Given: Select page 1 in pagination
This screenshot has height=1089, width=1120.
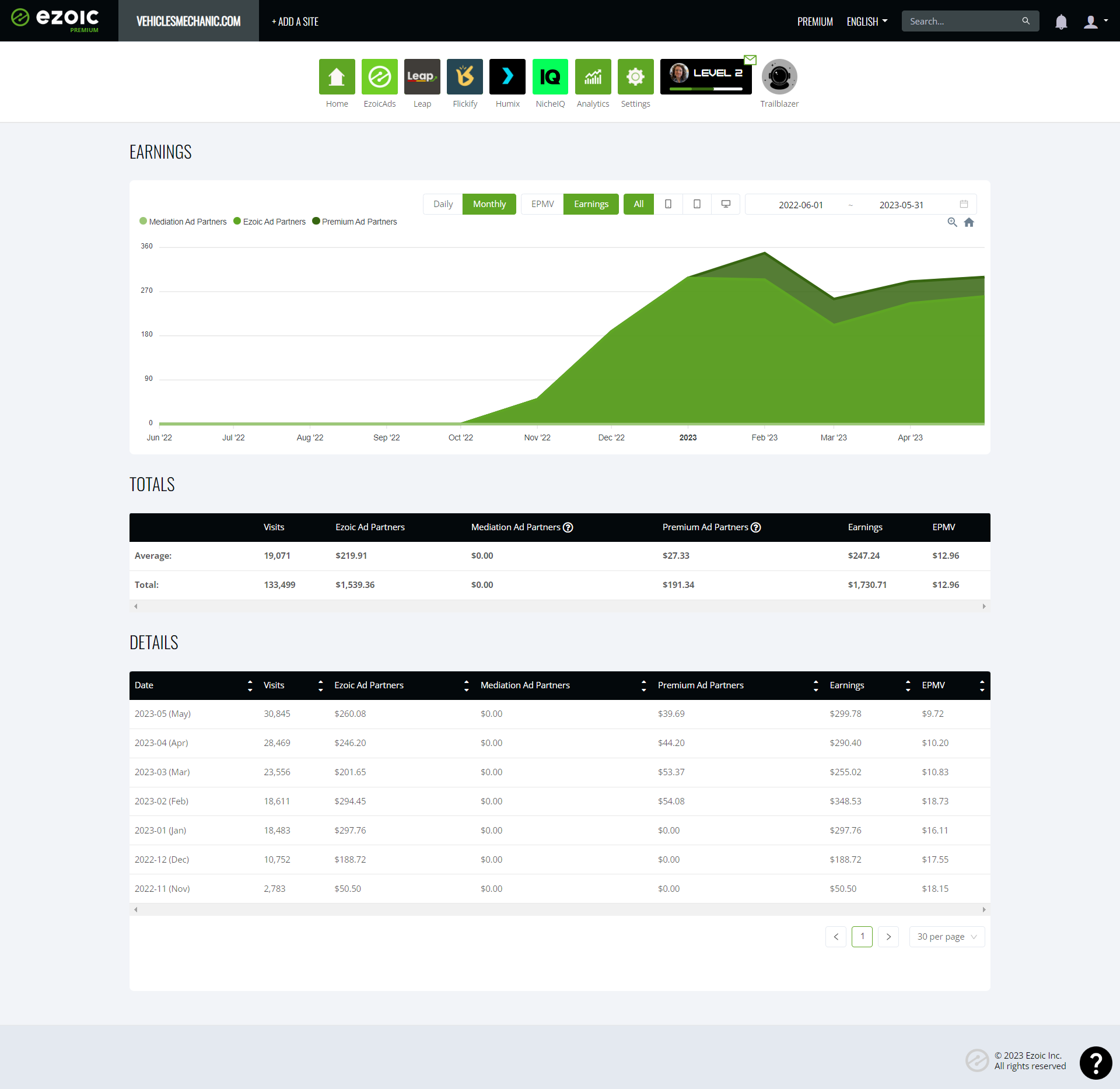Looking at the screenshot, I should tap(862, 937).
